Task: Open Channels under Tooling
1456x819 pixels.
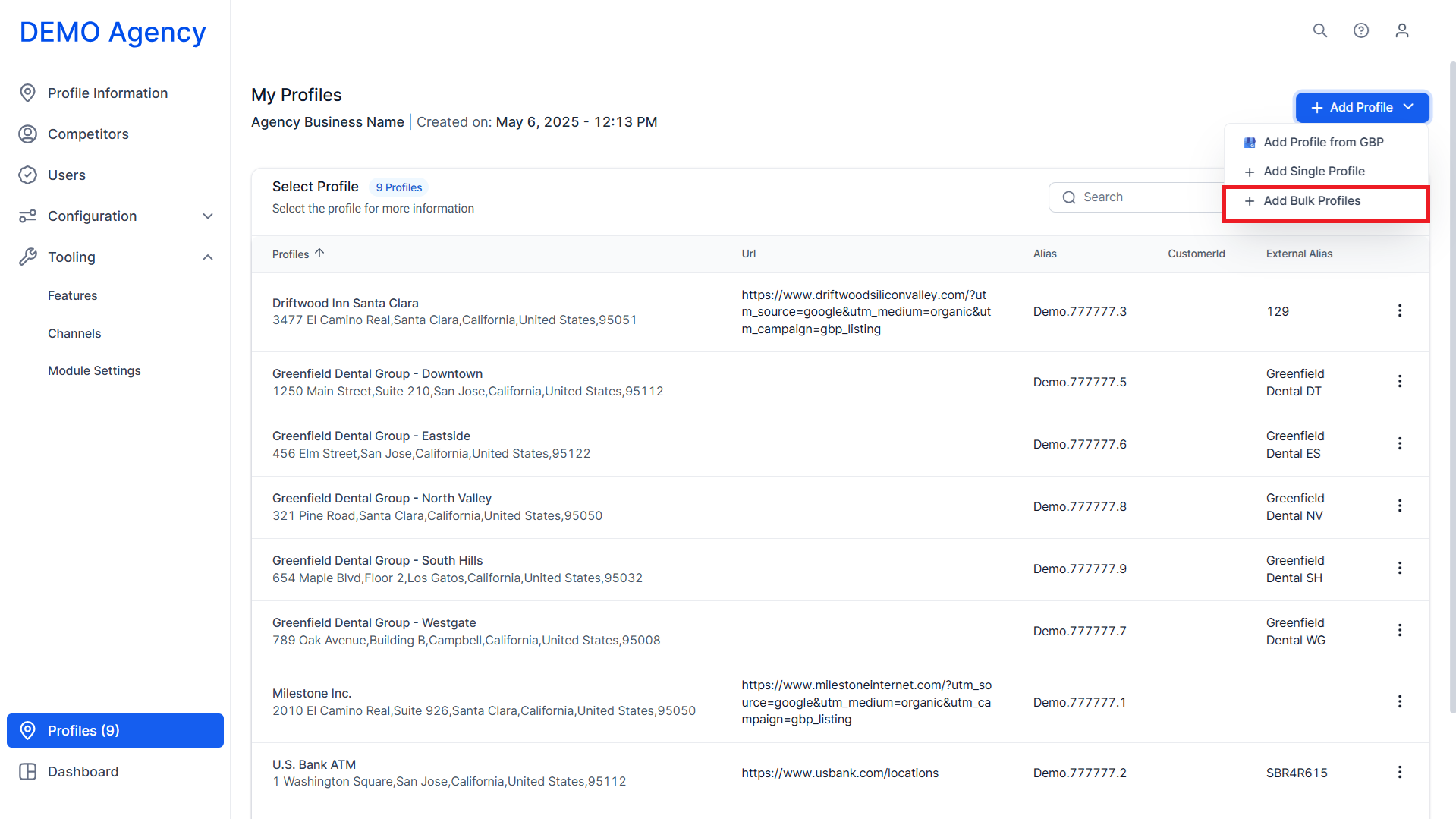Action: (x=74, y=333)
